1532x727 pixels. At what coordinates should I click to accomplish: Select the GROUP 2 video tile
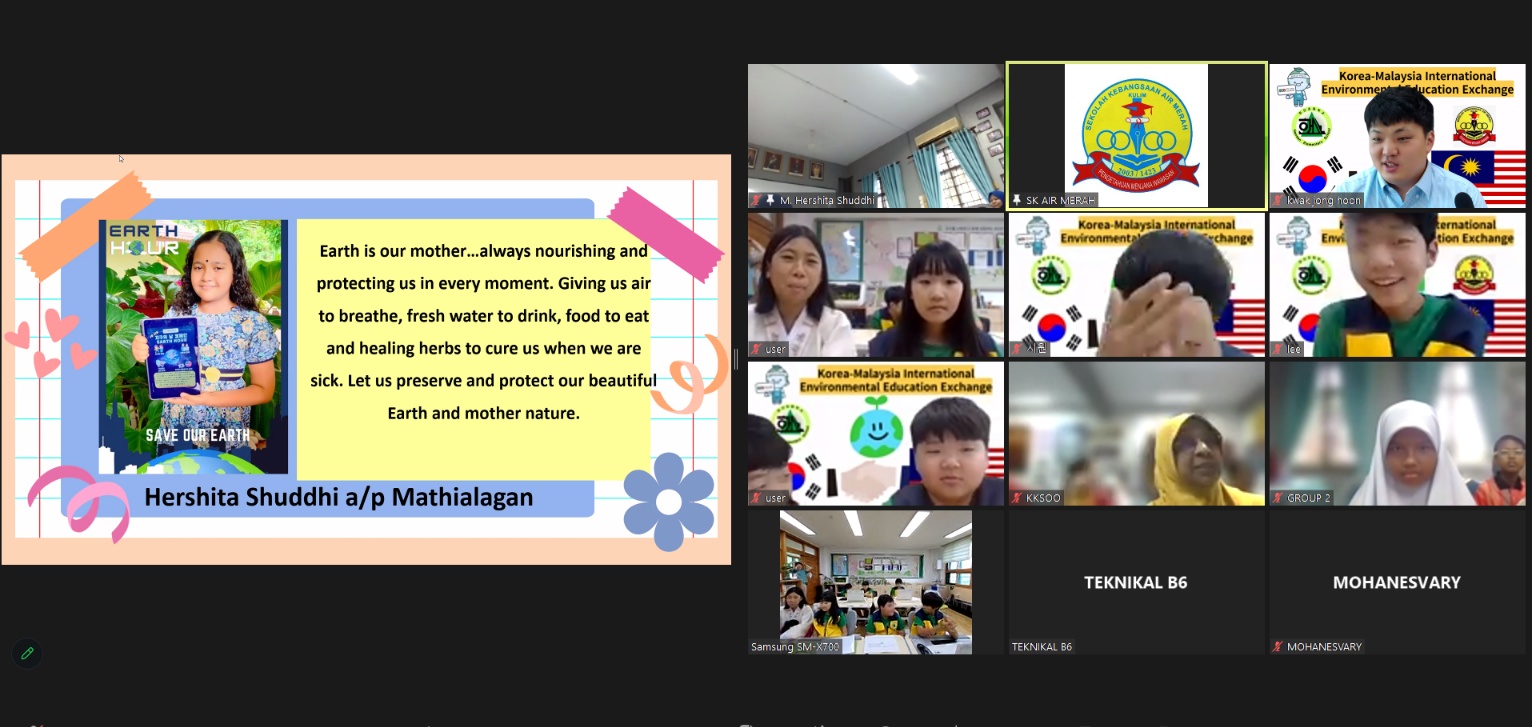point(1397,434)
